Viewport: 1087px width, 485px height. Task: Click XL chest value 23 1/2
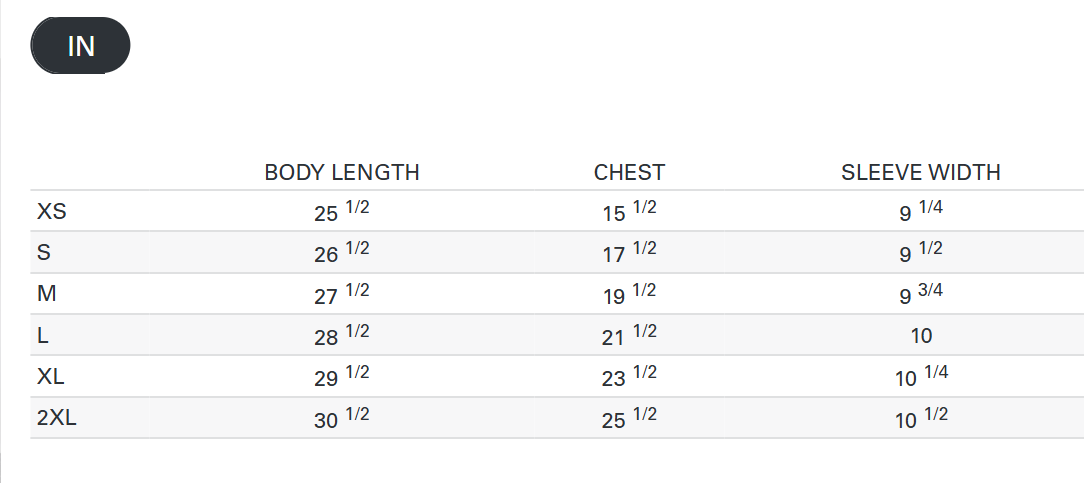click(629, 377)
